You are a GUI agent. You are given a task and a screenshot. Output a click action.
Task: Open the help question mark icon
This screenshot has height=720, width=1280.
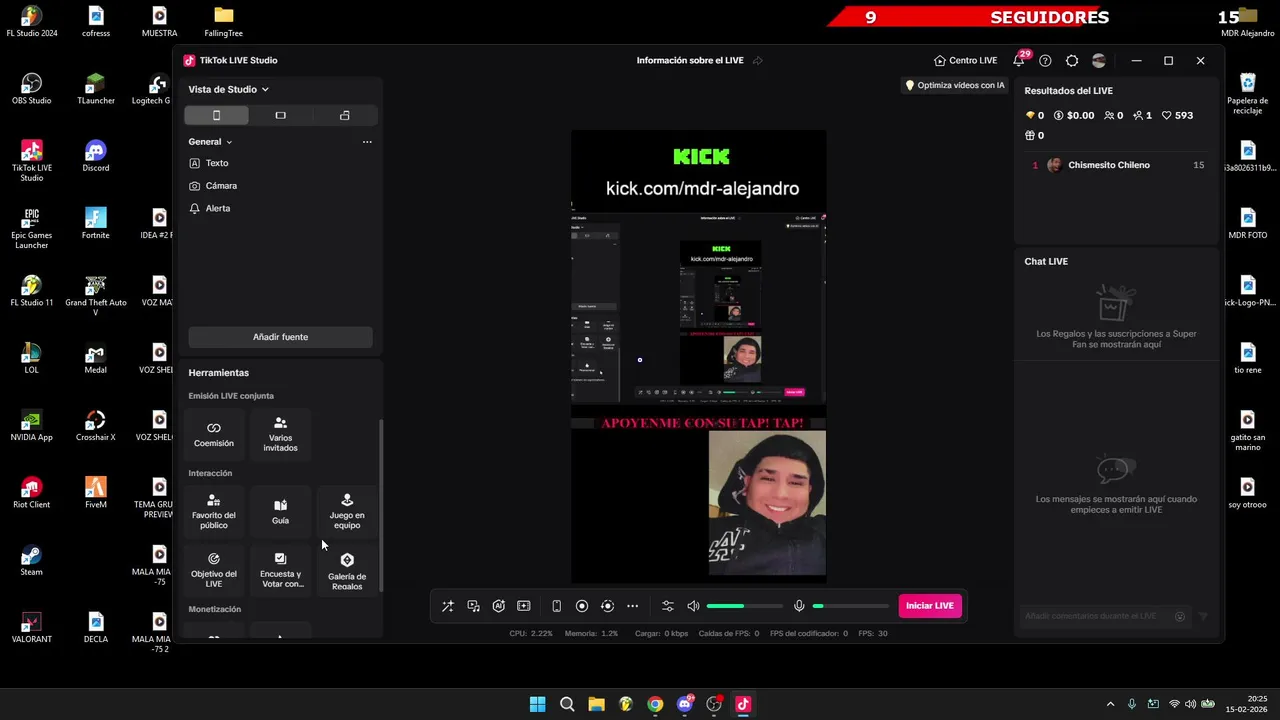(x=1045, y=60)
